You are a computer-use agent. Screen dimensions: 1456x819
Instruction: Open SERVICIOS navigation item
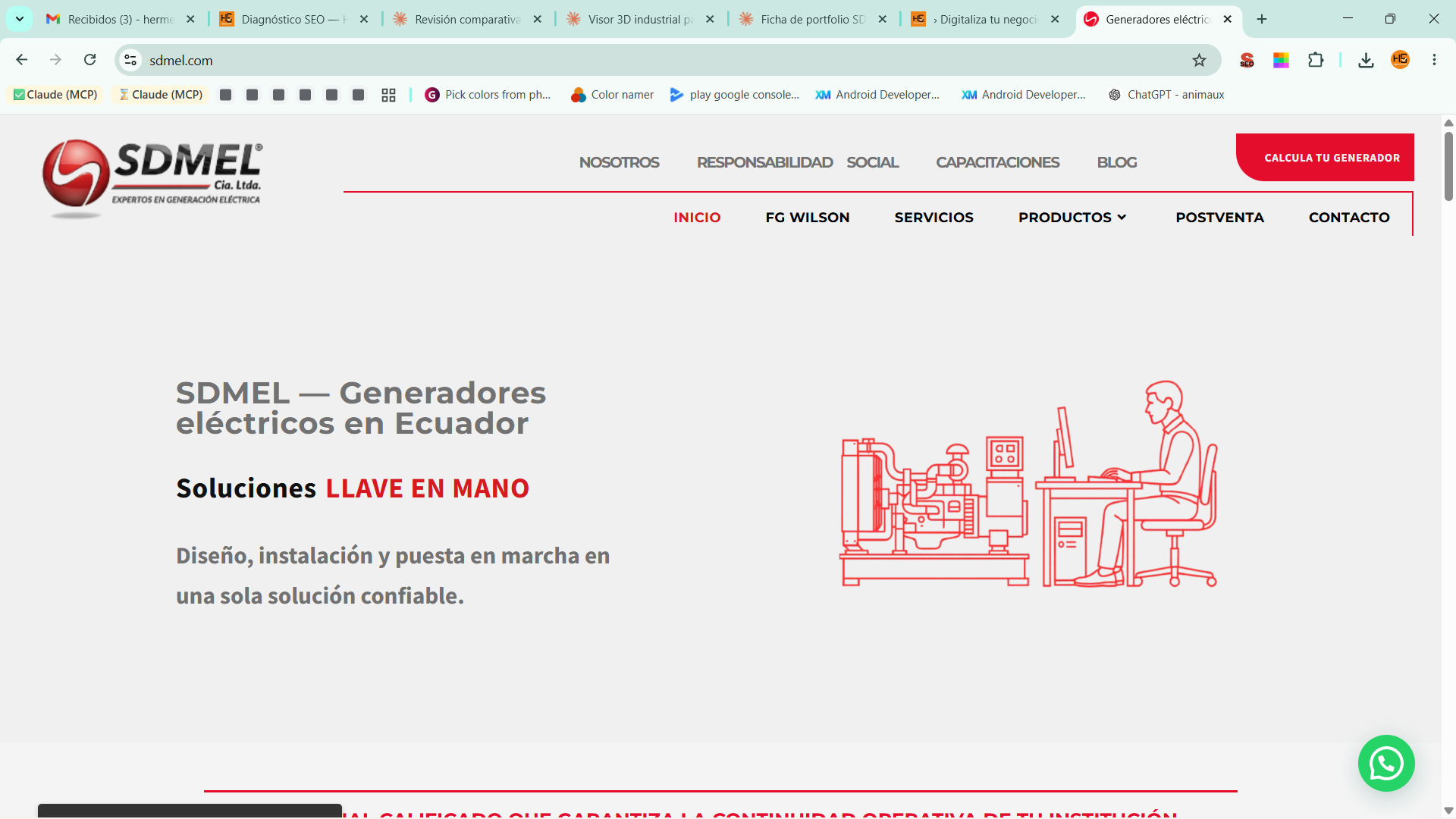(x=934, y=218)
